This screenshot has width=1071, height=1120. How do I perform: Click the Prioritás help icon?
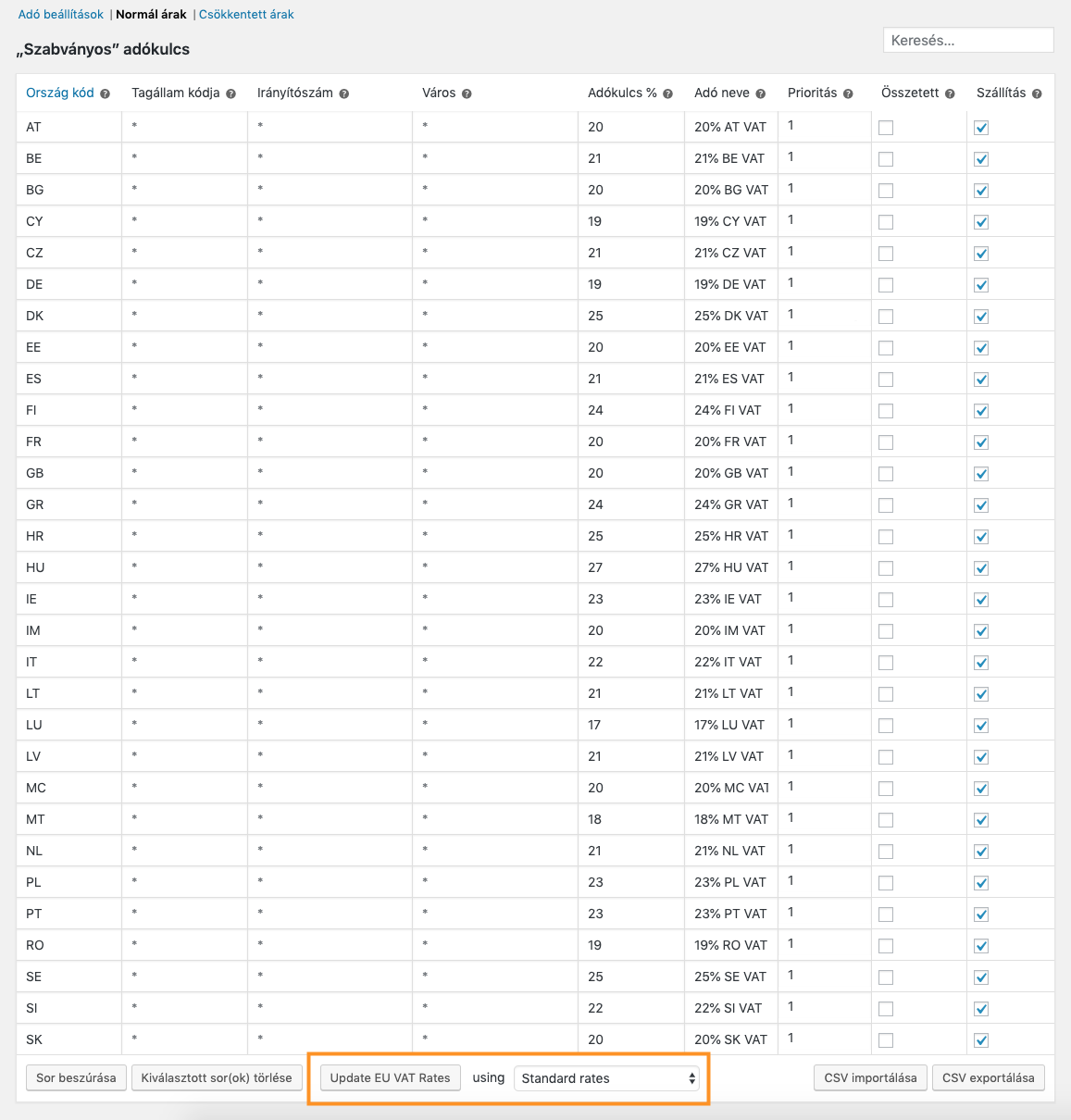[x=848, y=93]
